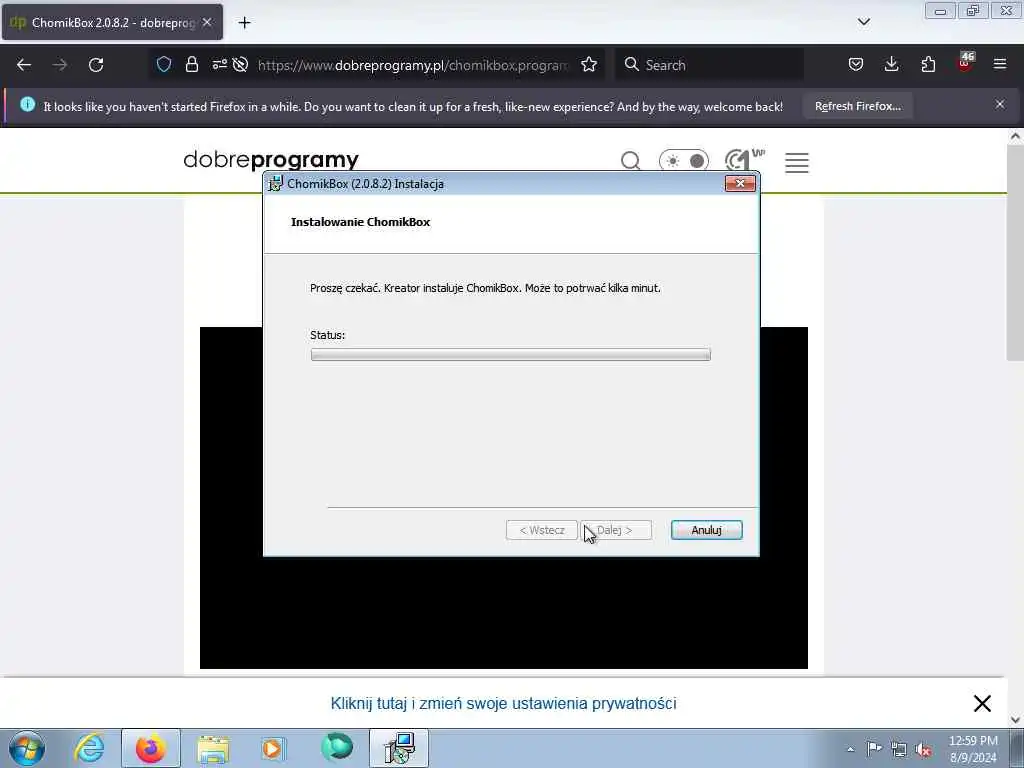Click the URL address field
This screenshot has height=768, width=1024.
(x=413, y=65)
